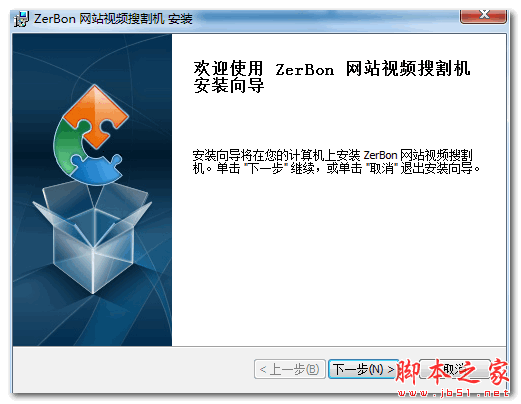Select the glass open box graphic

click(x=92, y=237)
